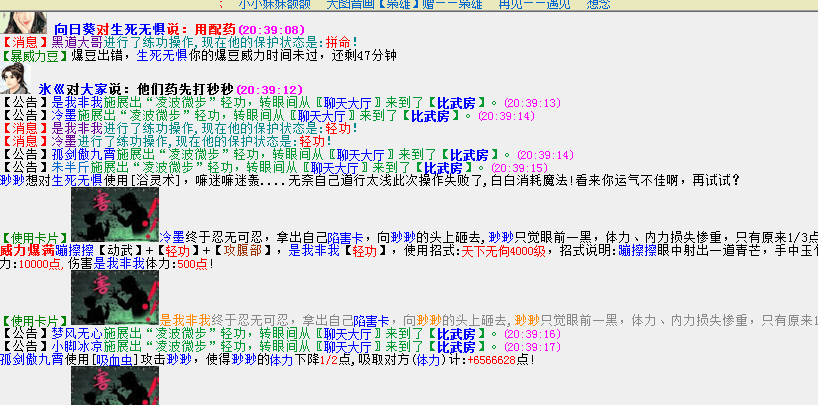Select 生死无惧 name in the 爆豆 message
Image resolution: width=818 pixels, height=405 pixels.
pyautogui.click(x=162, y=56)
